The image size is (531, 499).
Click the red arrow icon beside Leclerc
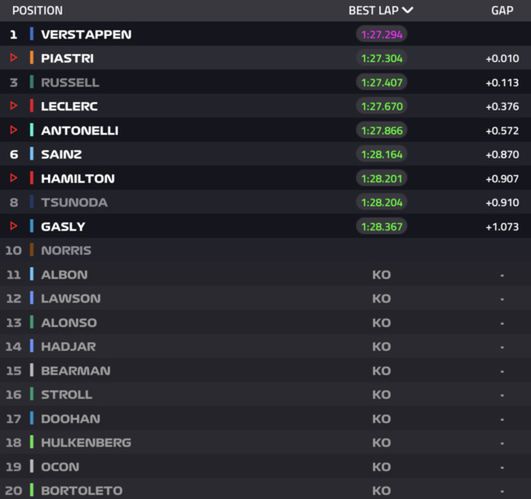(14, 106)
